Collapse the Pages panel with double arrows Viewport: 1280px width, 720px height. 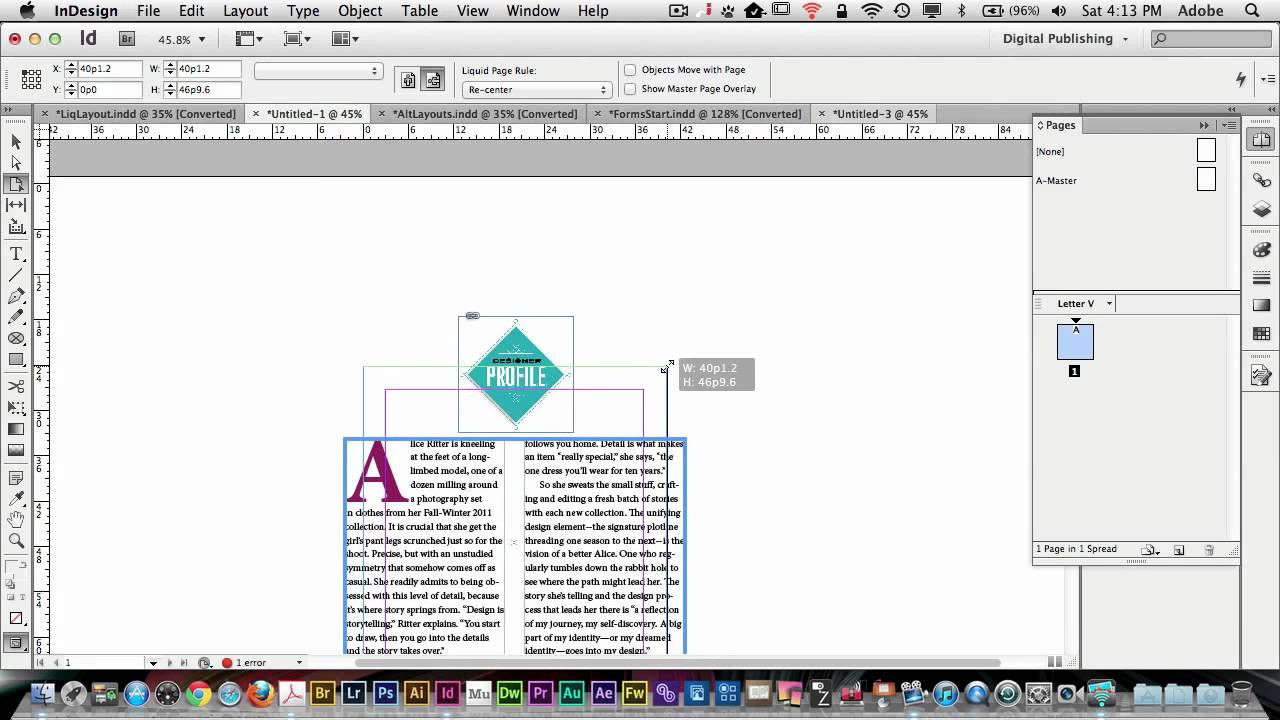tap(1204, 125)
